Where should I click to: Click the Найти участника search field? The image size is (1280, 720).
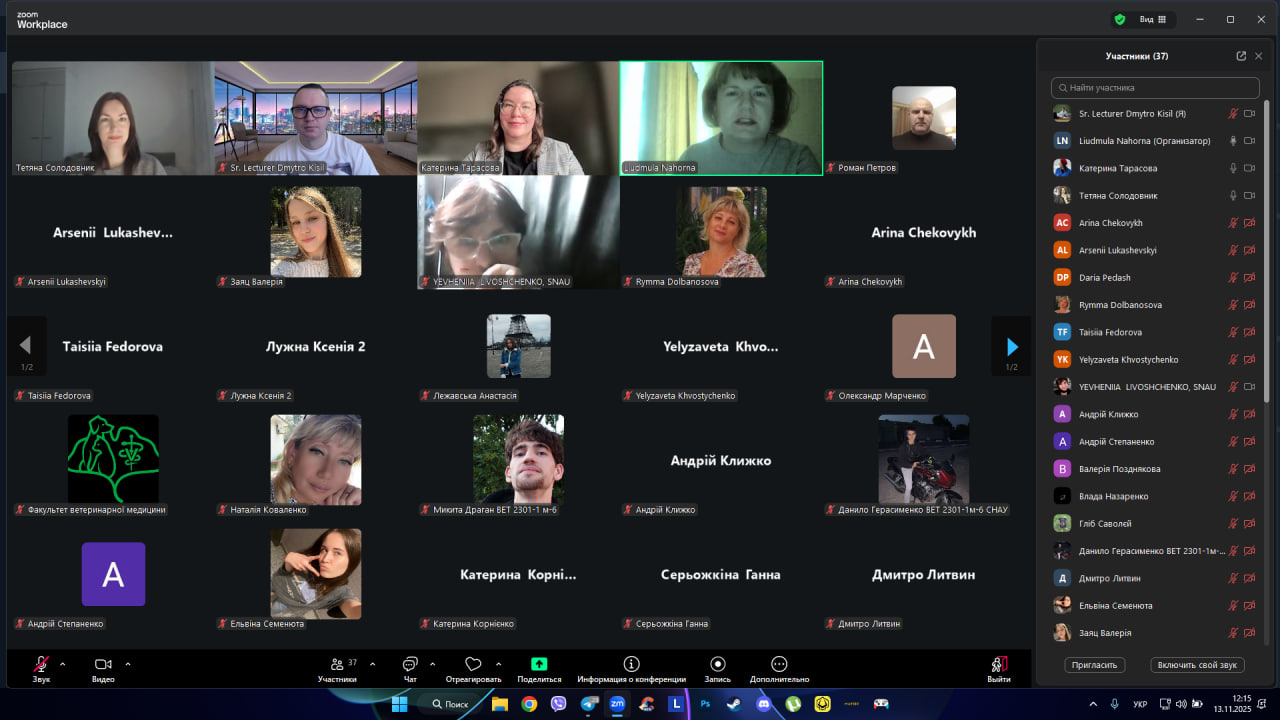click(x=1155, y=88)
